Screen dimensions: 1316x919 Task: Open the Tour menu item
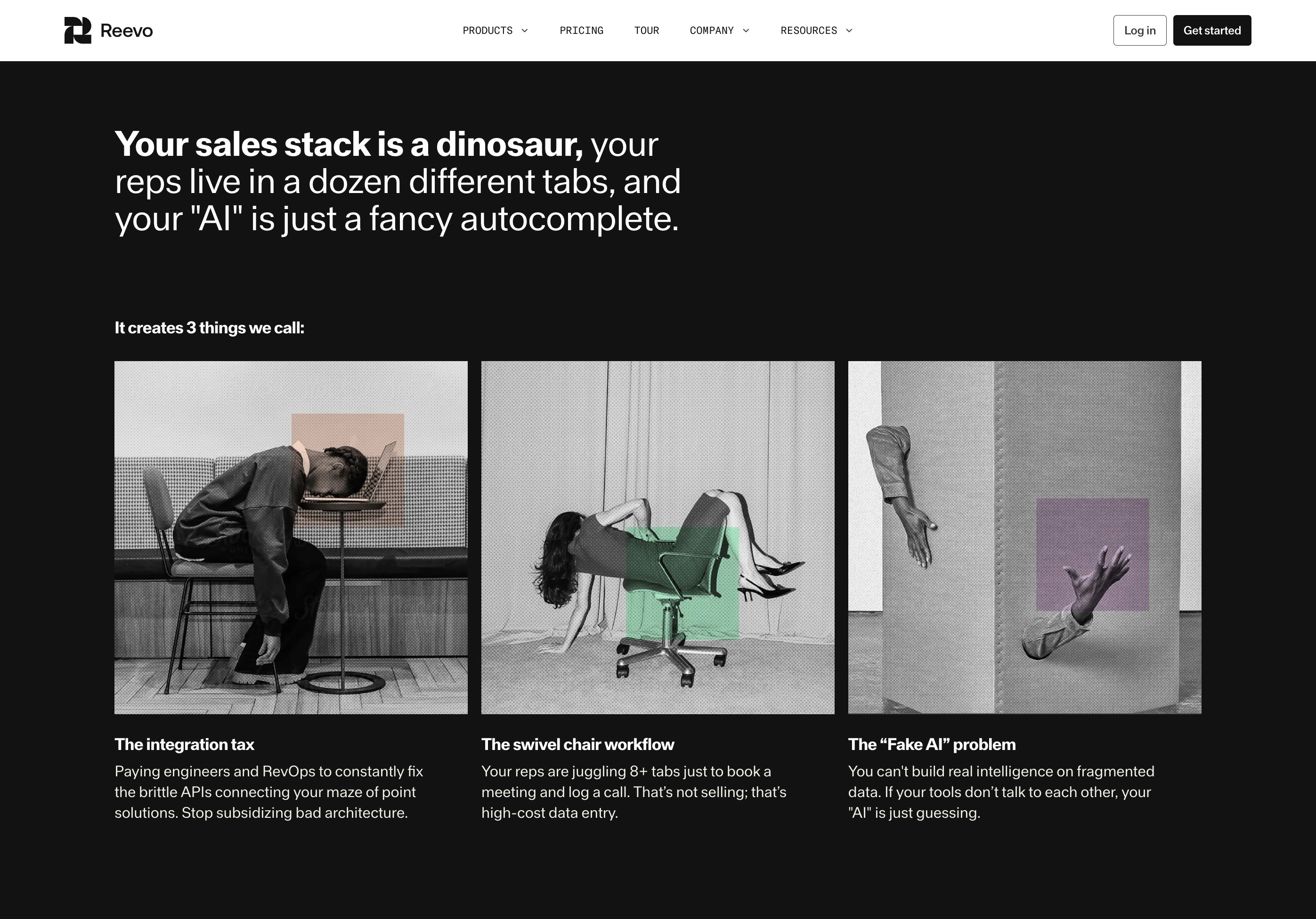[x=647, y=31]
